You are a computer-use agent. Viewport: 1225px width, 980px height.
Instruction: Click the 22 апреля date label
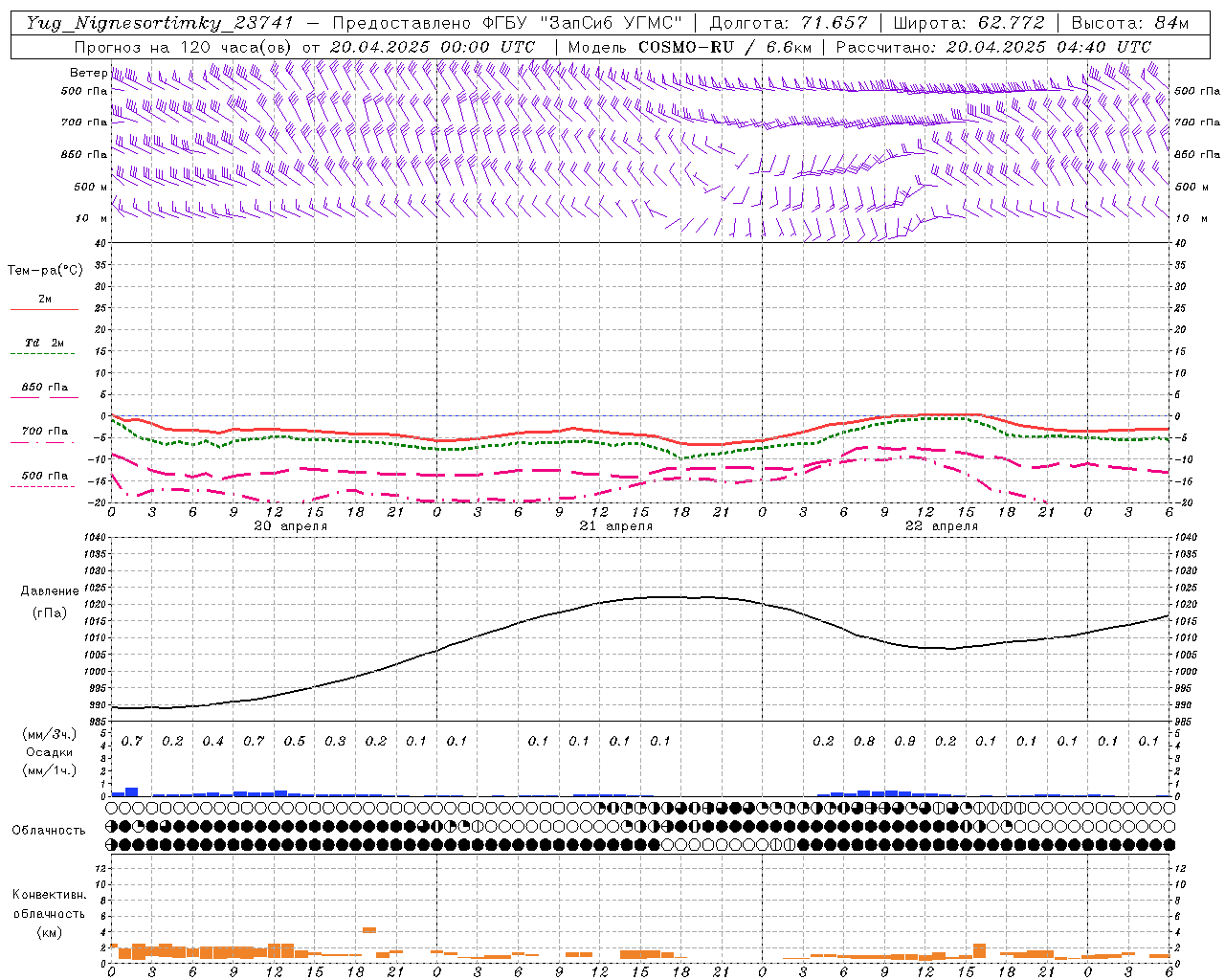[942, 526]
